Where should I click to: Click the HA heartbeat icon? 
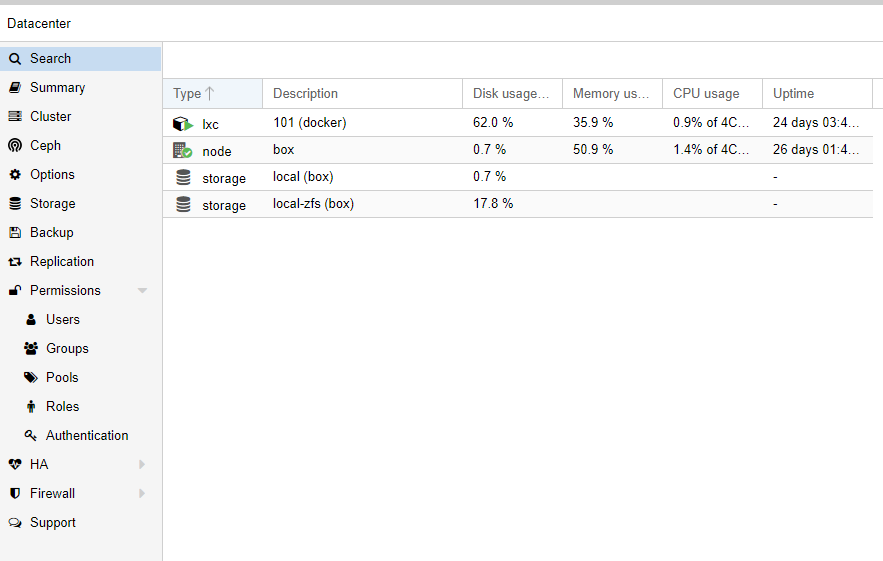pos(15,465)
